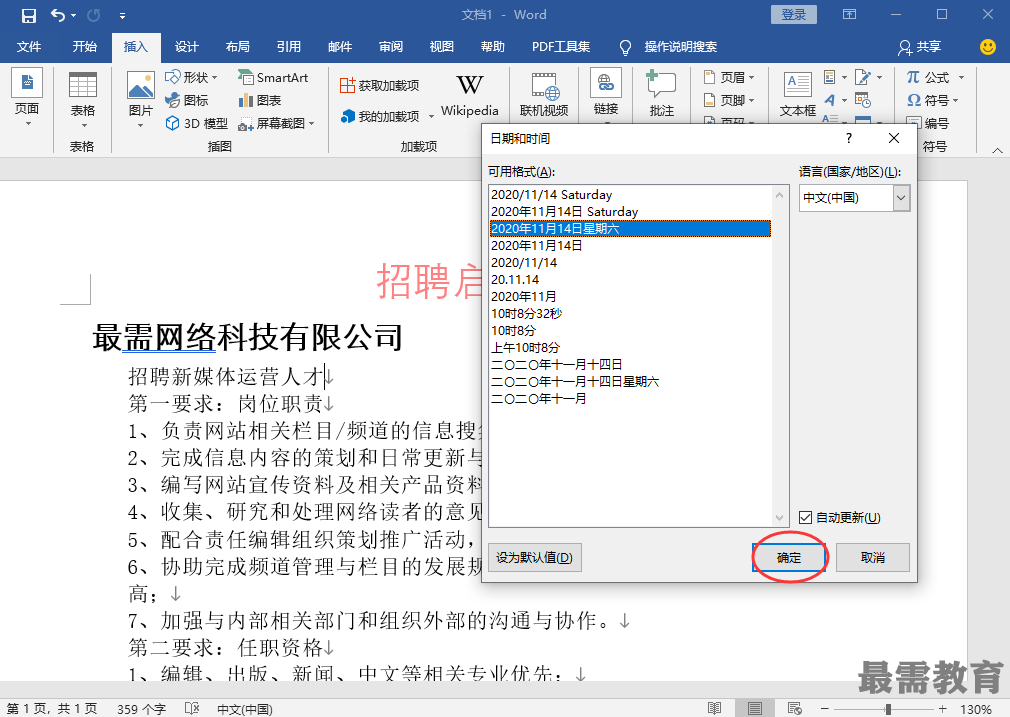Open 我的加载项 add-ins
The image size is (1010, 717).
(387, 116)
